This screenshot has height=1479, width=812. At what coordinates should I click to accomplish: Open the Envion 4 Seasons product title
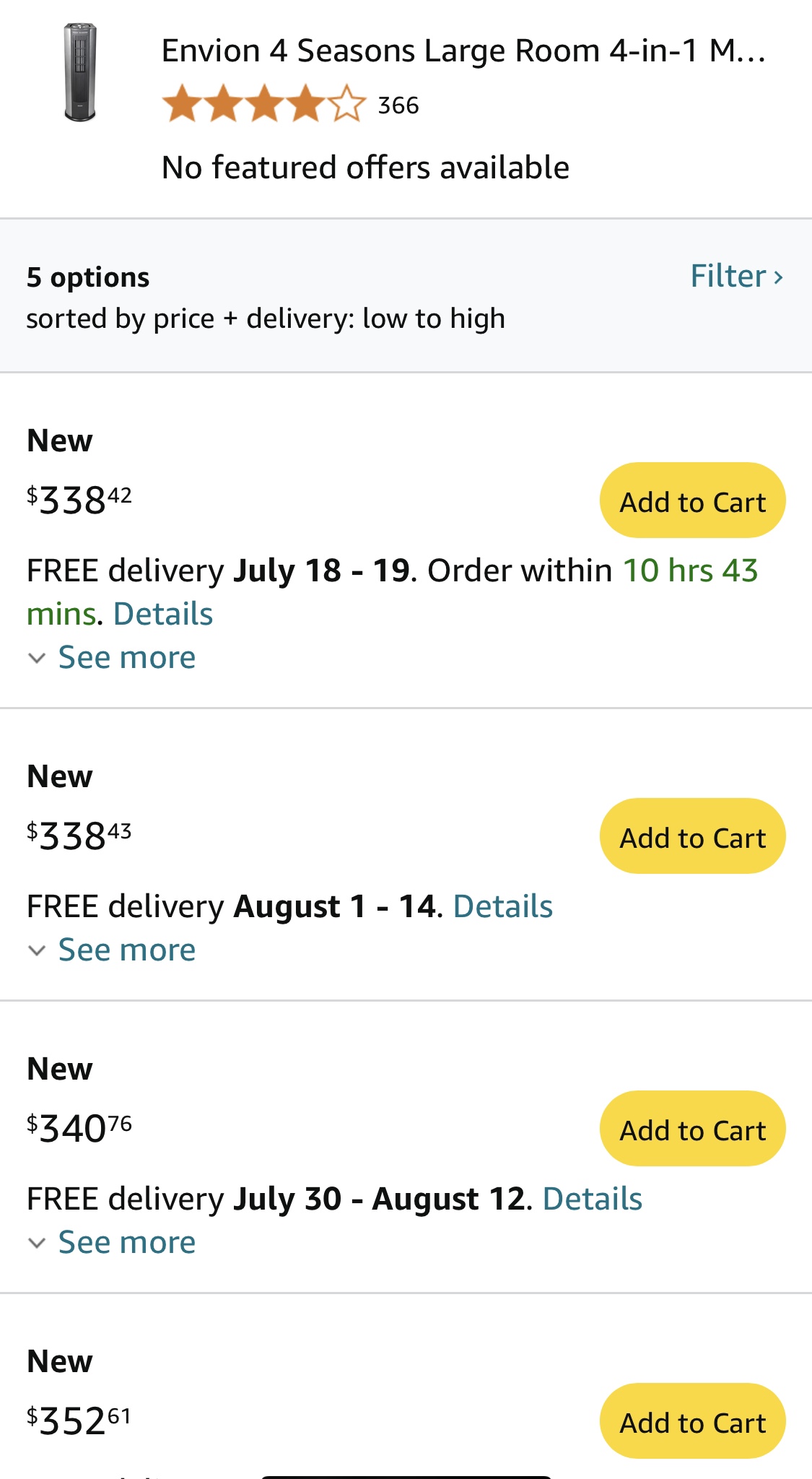click(463, 51)
